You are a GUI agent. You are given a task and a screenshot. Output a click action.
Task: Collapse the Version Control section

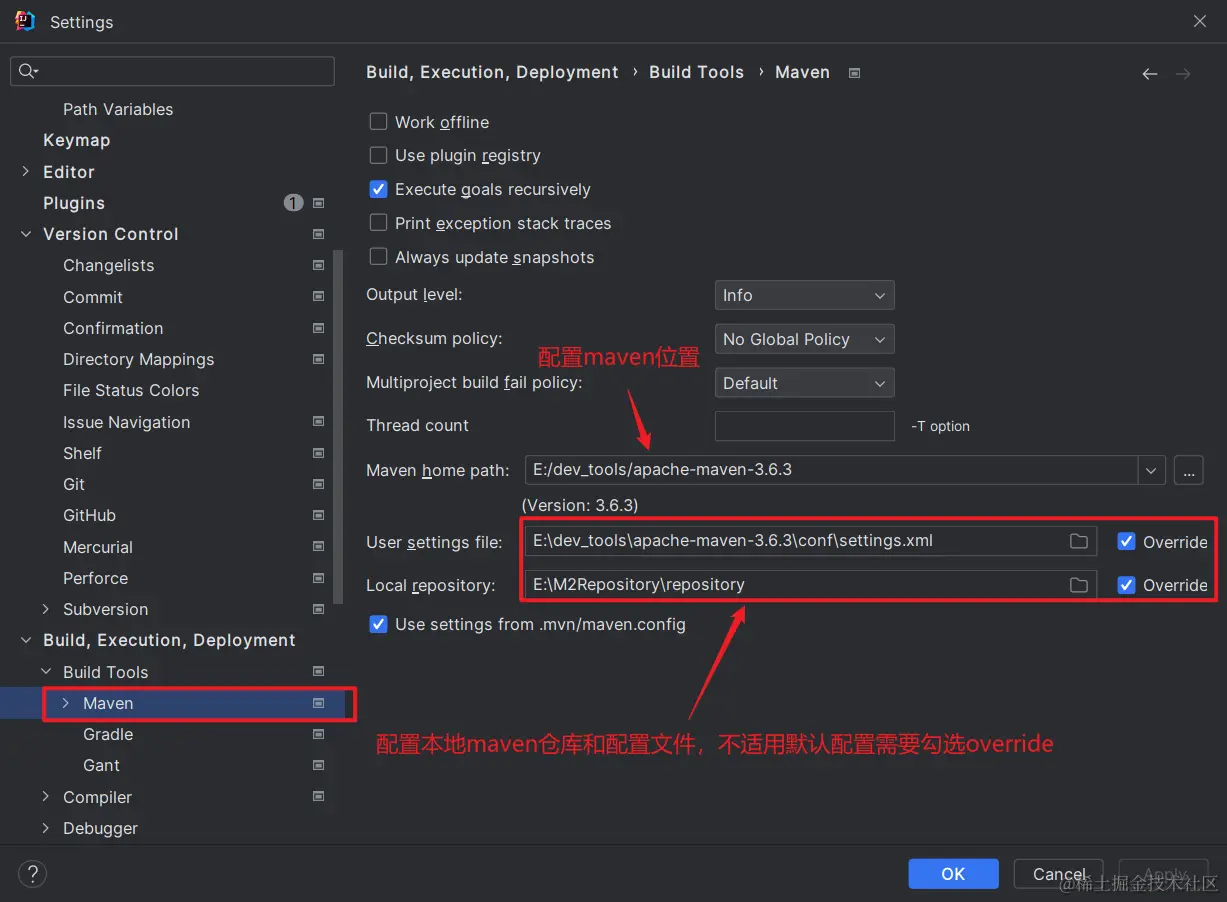coord(26,234)
